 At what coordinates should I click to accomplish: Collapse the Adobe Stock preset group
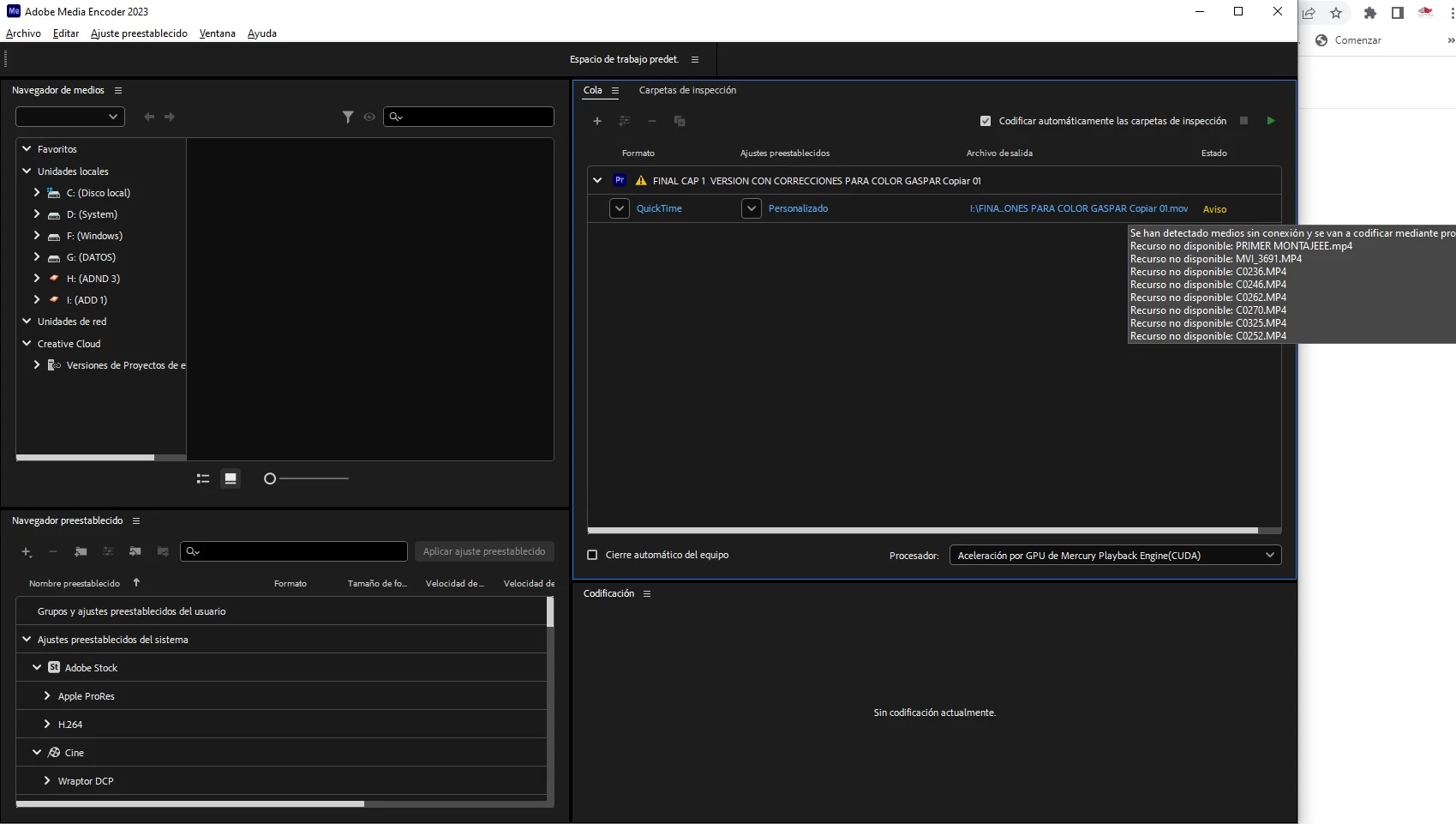click(37, 668)
